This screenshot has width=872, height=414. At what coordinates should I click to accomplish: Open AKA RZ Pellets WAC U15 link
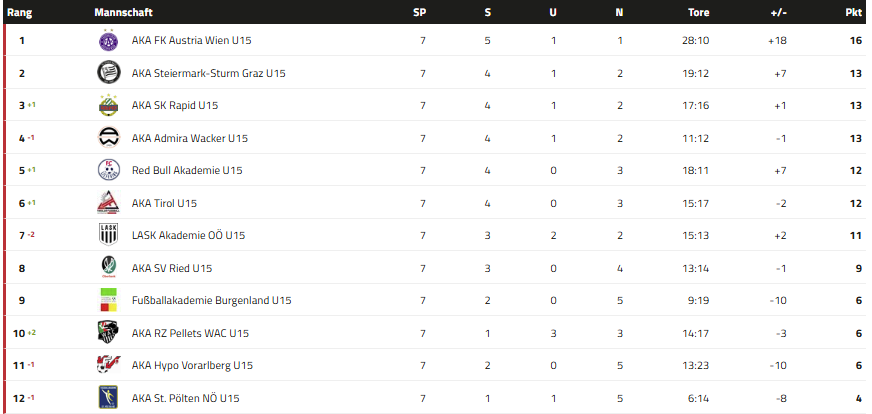click(190, 333)
